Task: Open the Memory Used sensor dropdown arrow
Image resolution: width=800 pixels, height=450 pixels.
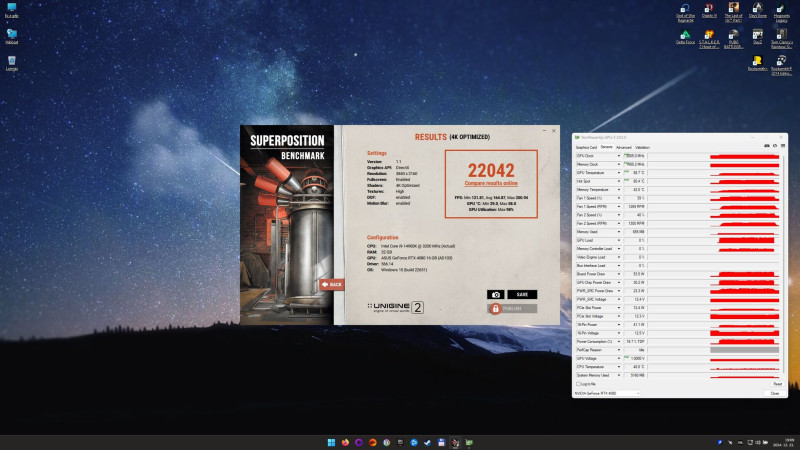Action: [x=619, y=232]
